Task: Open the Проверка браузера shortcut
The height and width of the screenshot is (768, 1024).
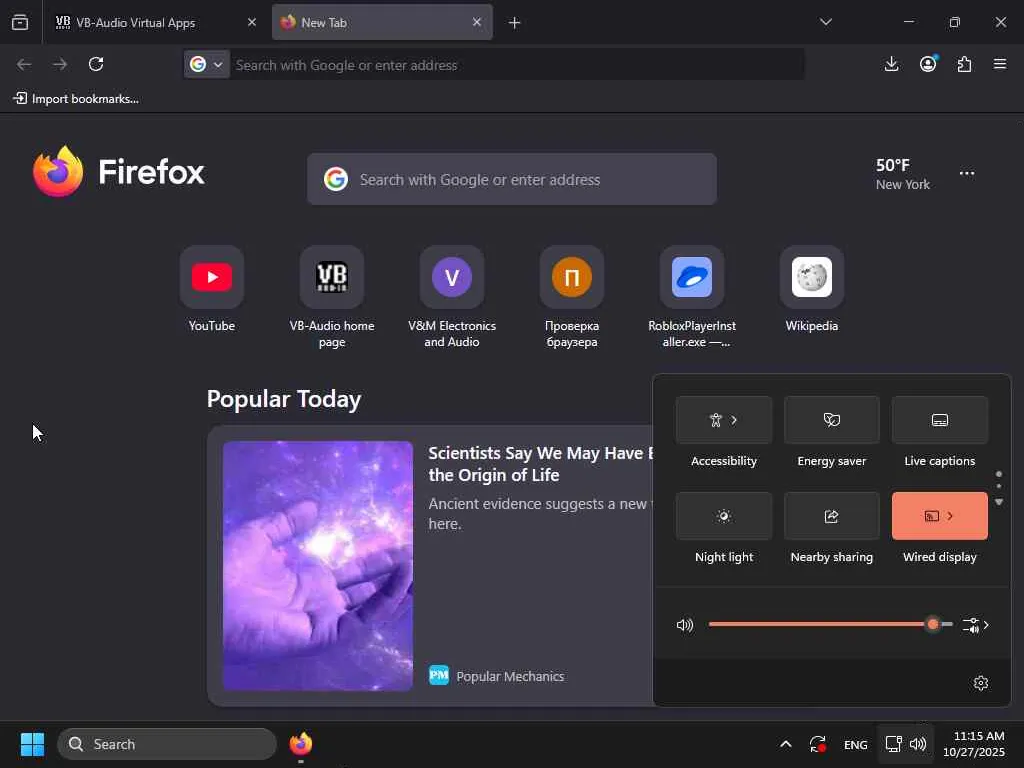Action: click(572, 277)
